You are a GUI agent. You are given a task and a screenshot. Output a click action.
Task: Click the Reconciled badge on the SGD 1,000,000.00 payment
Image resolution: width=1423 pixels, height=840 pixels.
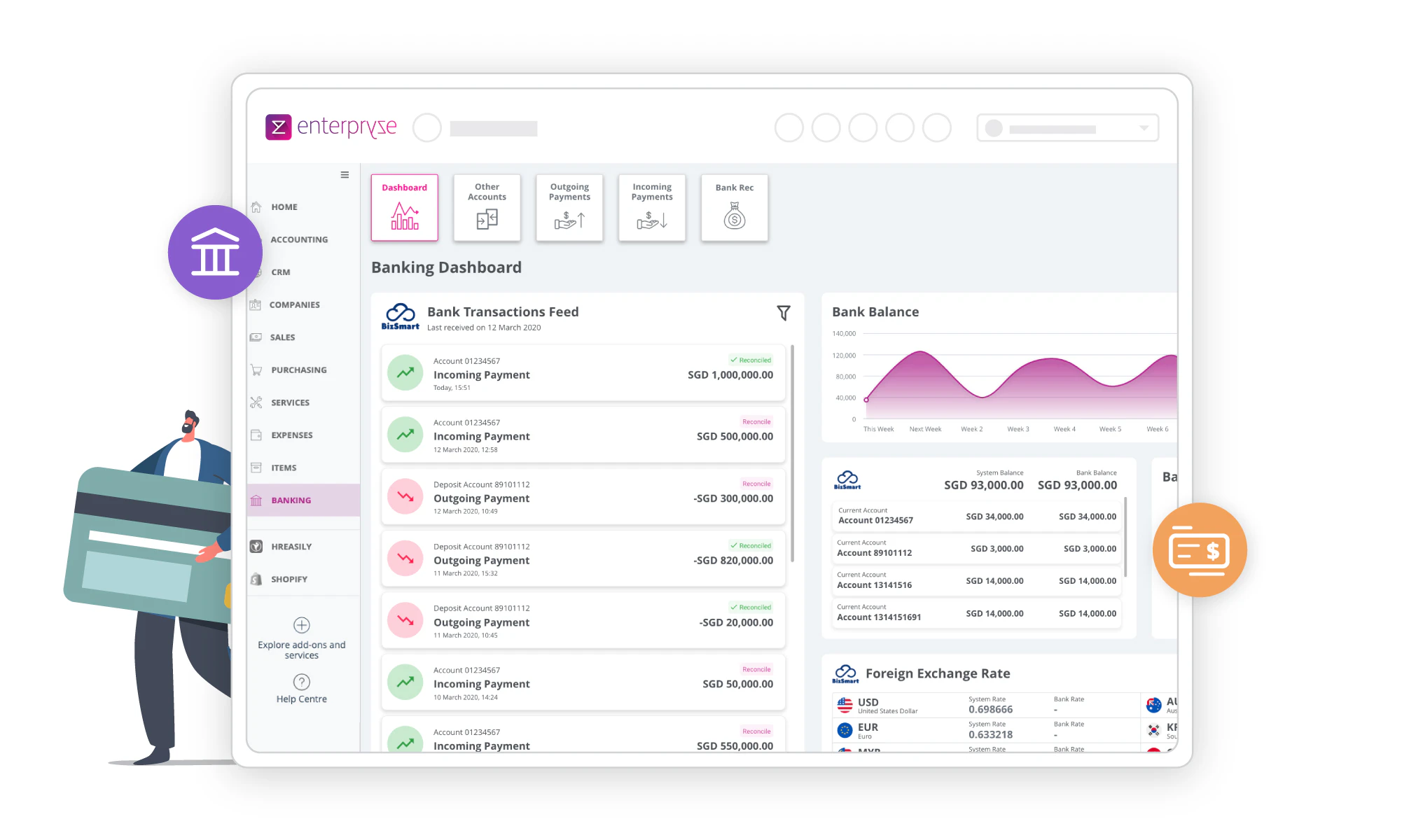(750, 359)
